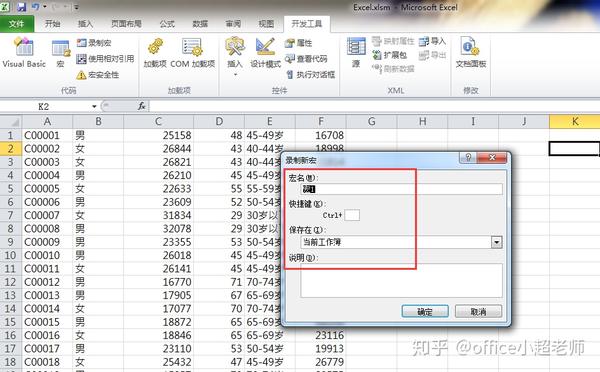Click the 宏 (Macros) icon
Viewport: 600px width, 372px height.
click(61, 48)
